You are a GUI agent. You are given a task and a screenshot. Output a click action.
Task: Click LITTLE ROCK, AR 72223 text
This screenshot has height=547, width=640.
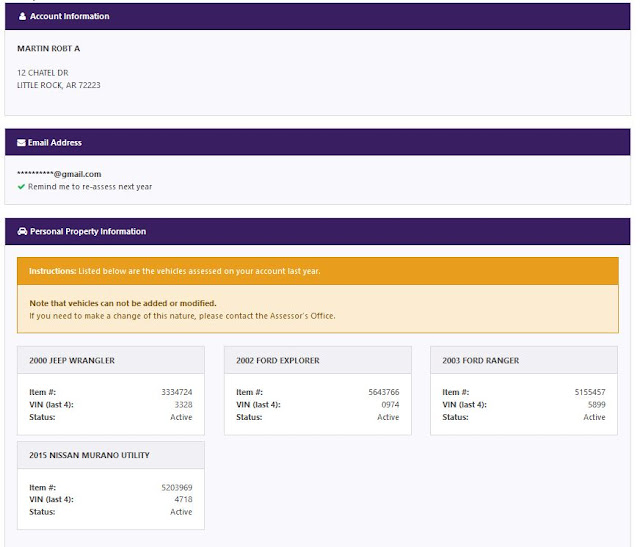tap(59, 85)
